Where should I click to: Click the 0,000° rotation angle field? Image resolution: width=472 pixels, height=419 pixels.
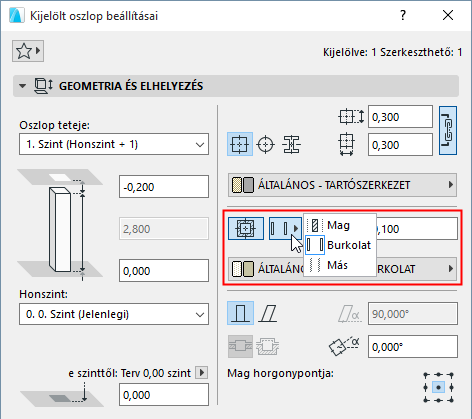(413, 347)
